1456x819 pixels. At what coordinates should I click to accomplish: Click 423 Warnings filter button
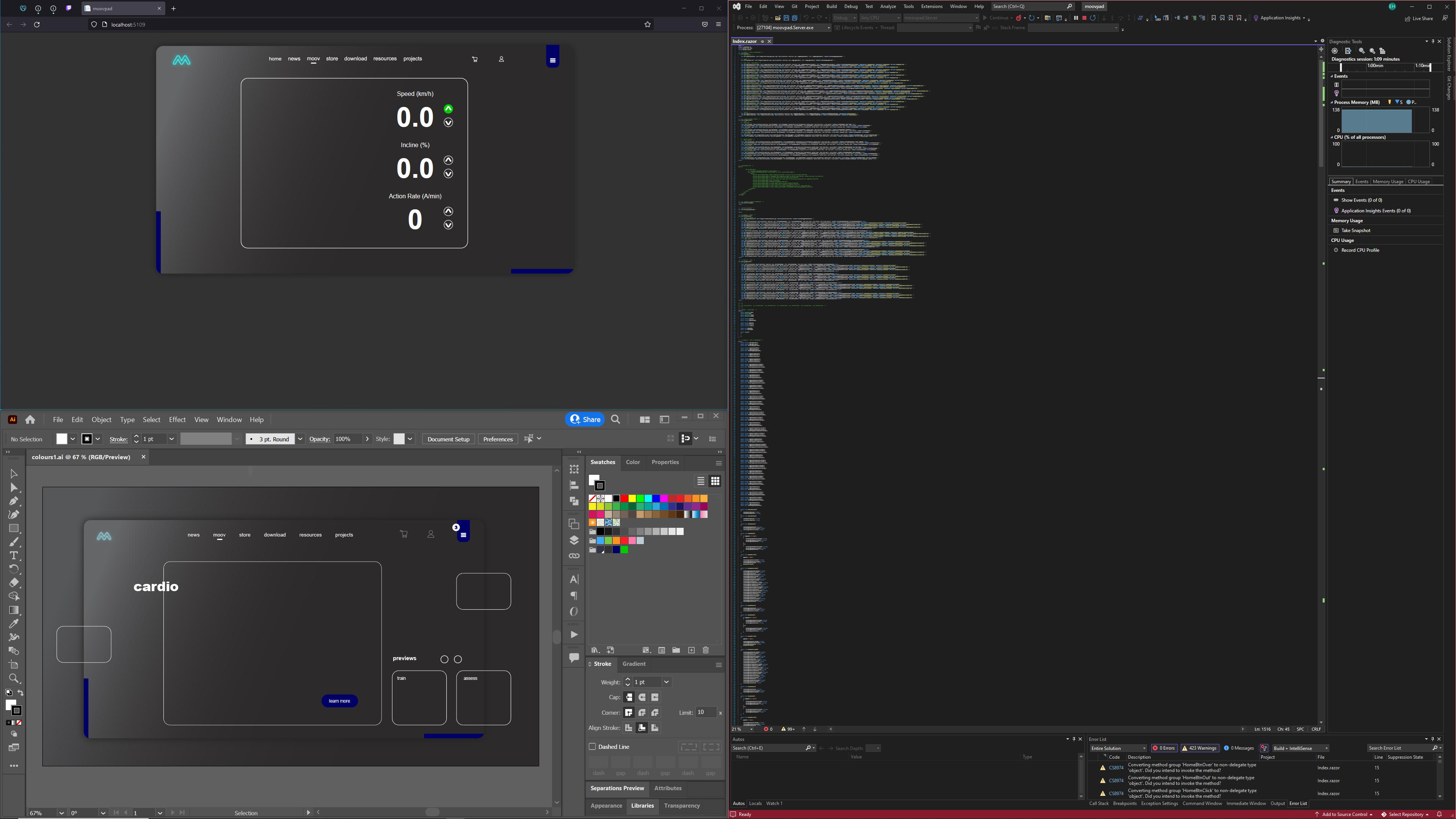coord(1199,748)
